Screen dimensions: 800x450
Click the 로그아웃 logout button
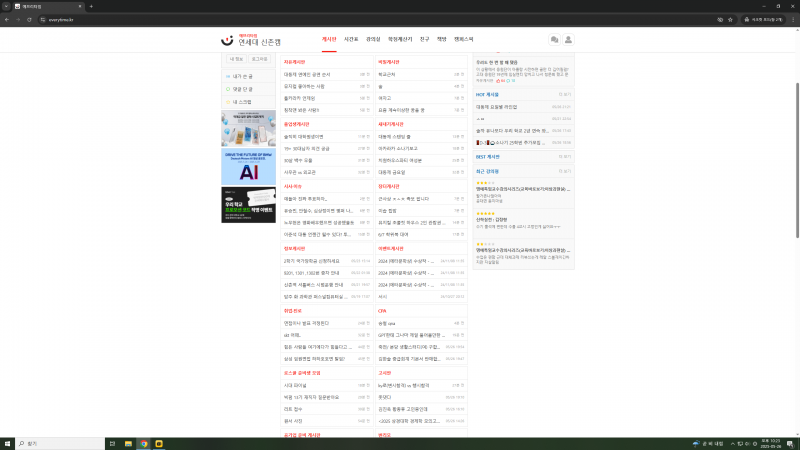pos(259,59)
